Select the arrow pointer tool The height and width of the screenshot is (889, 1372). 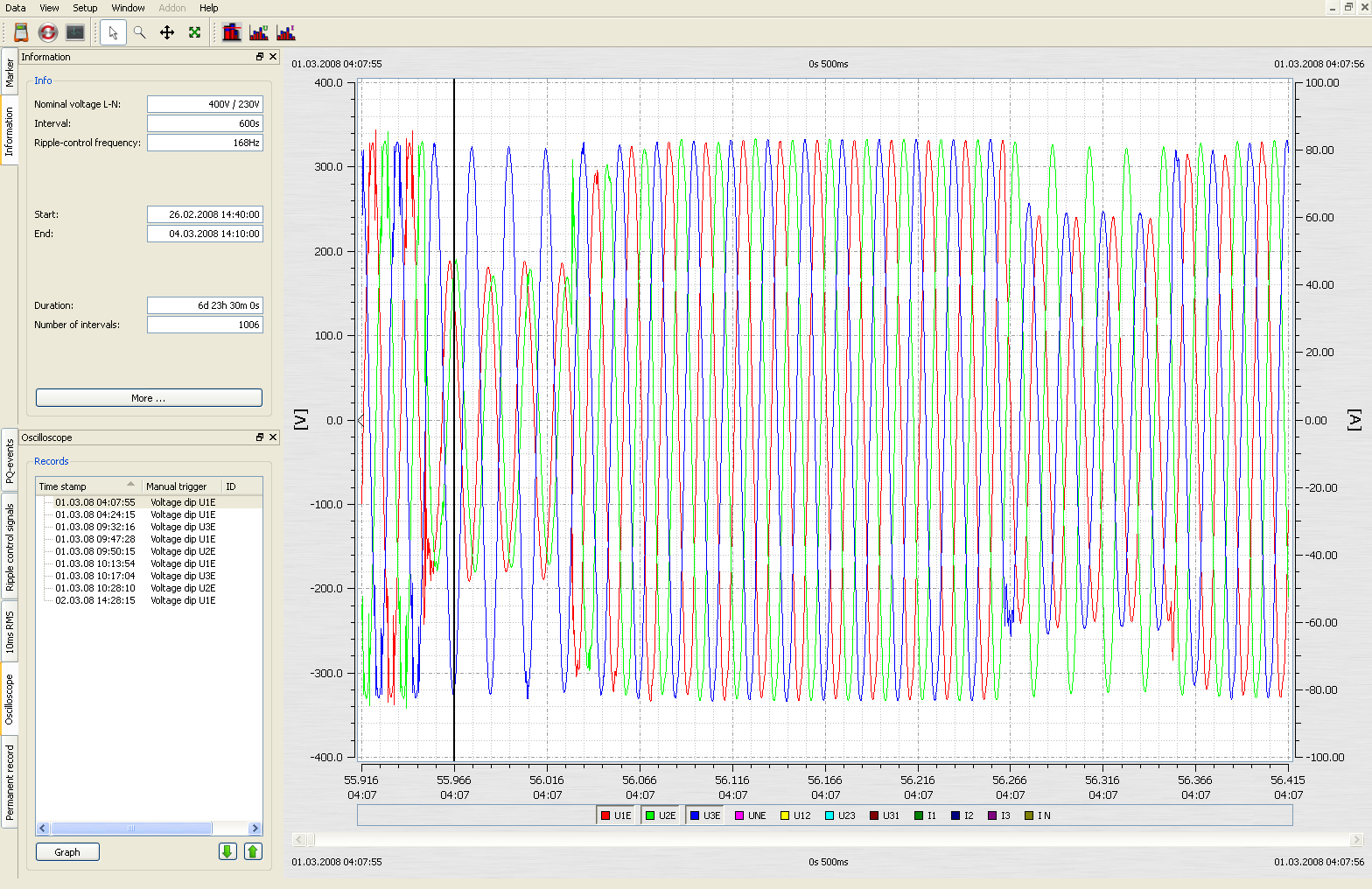pos(113,33)
